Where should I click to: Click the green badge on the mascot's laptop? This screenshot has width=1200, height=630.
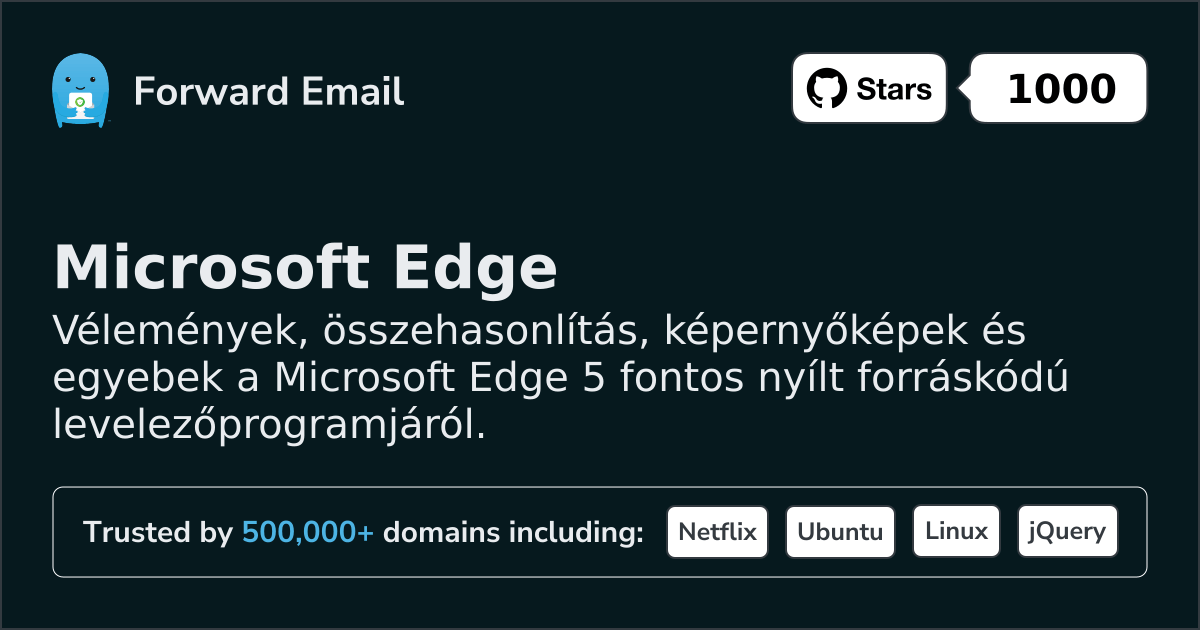tap(79, 102)
